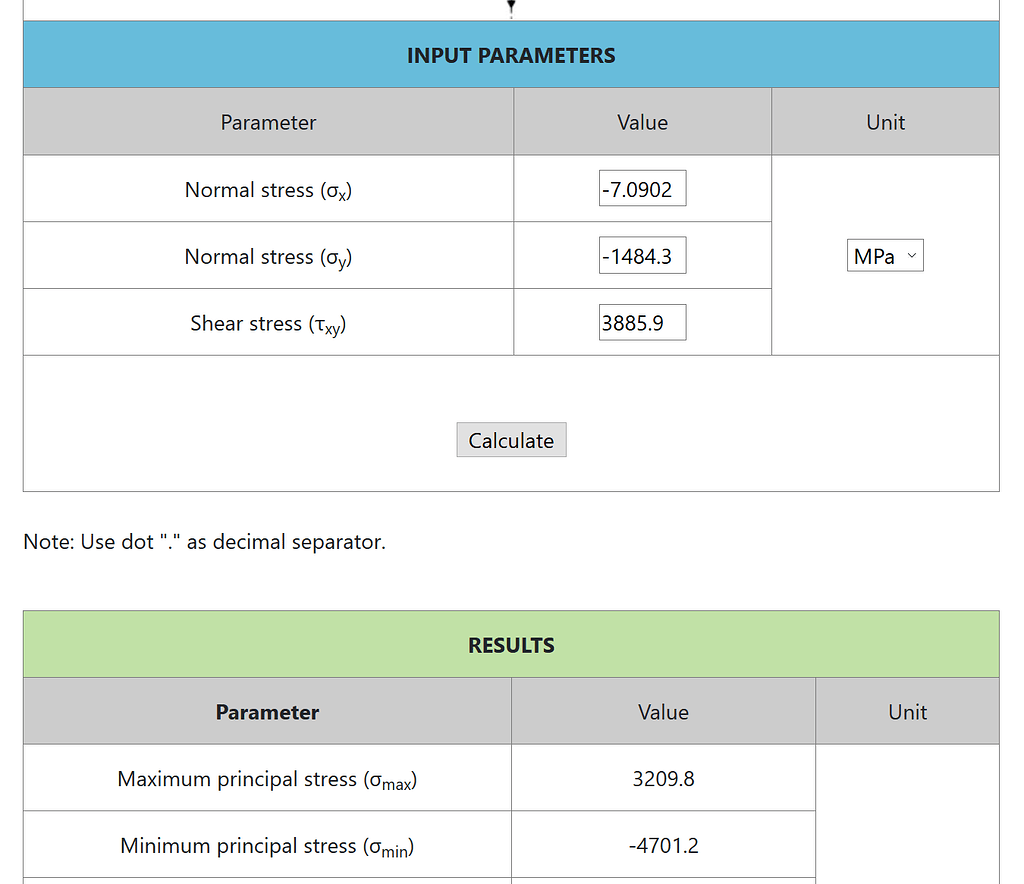This screenshot has width=1024, height=884.
Task: Click the green RESULTS header bar
Action: click(x=511, y=645)
